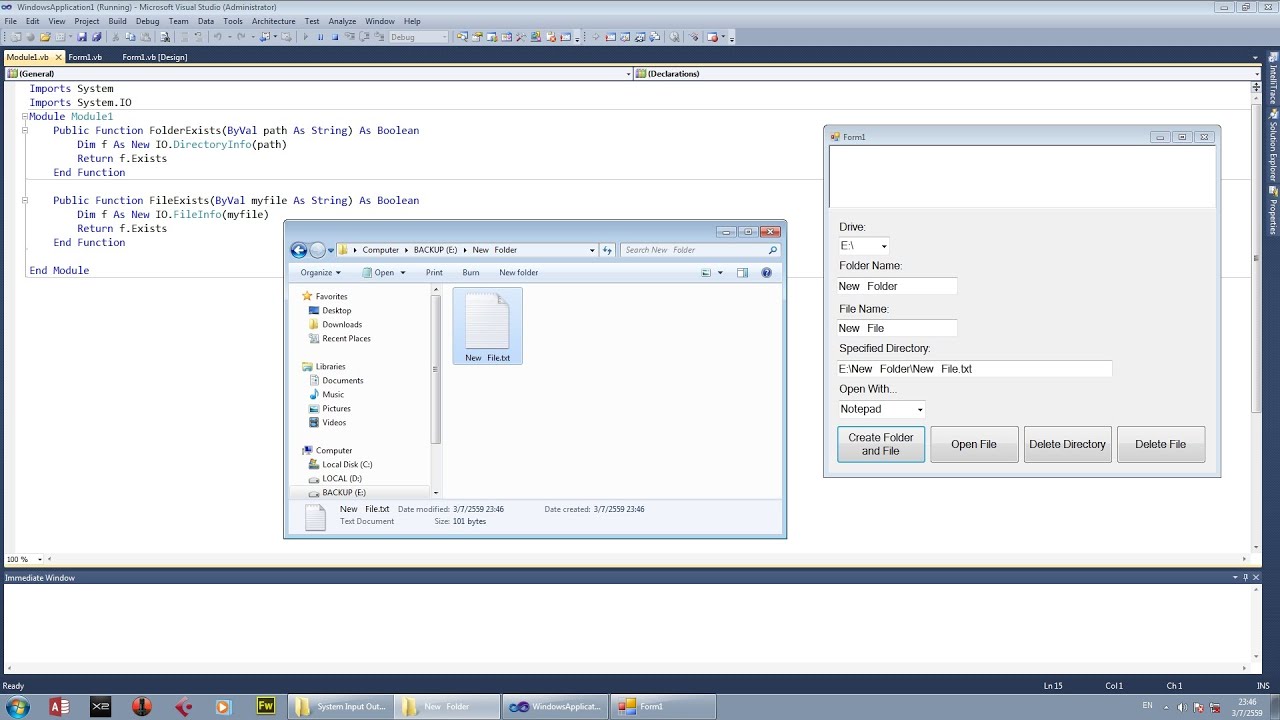Click Print in Explorer toolbar
This screenshot has height=720, width=1280.
[434, 272]
